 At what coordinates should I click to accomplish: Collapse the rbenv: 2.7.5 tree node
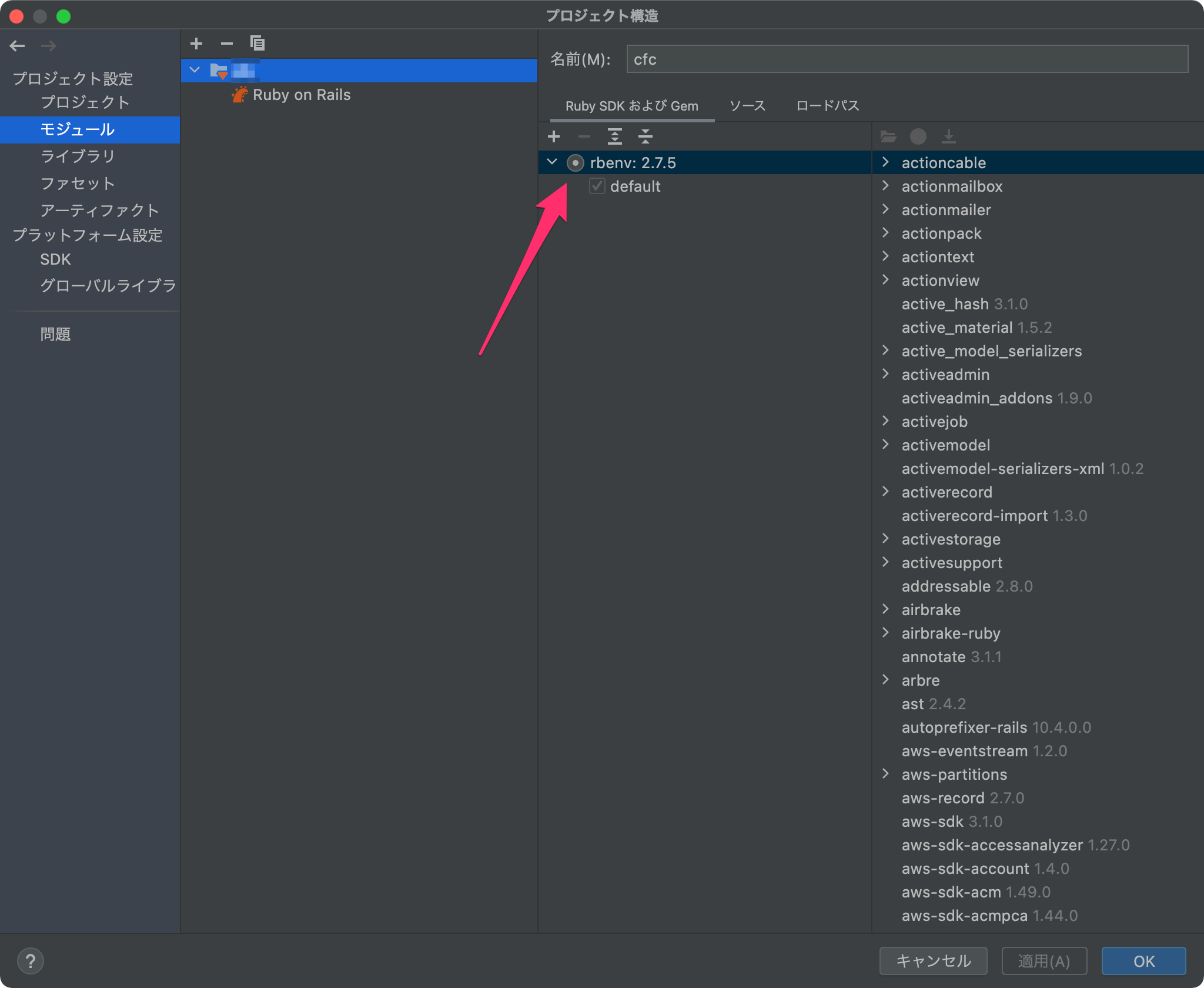click(552, 162)
